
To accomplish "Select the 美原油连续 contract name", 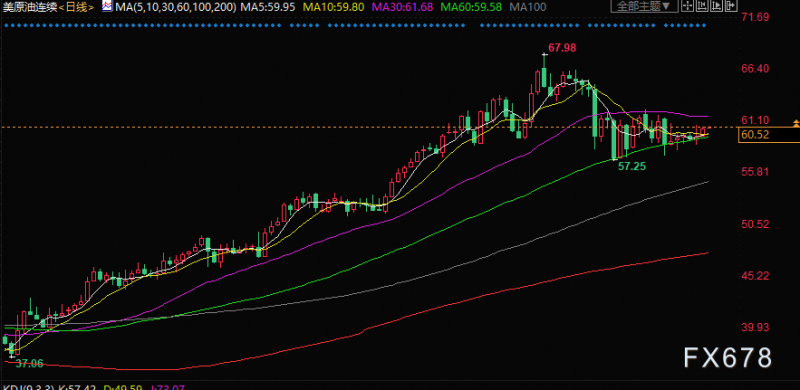I will point(30,7).
